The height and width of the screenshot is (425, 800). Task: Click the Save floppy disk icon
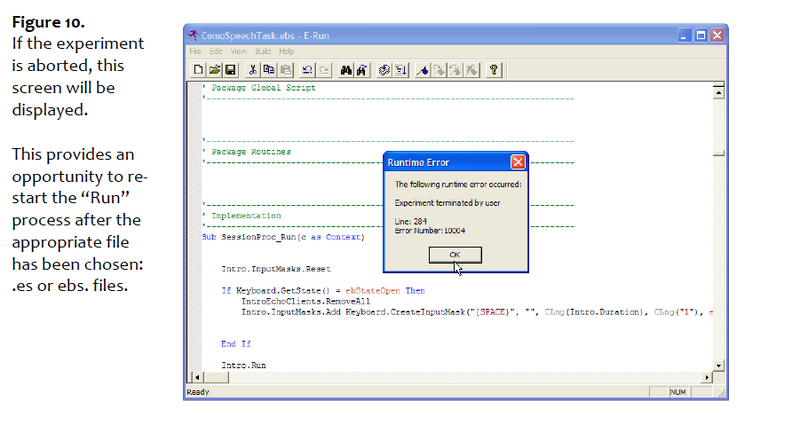click(230, 70)
